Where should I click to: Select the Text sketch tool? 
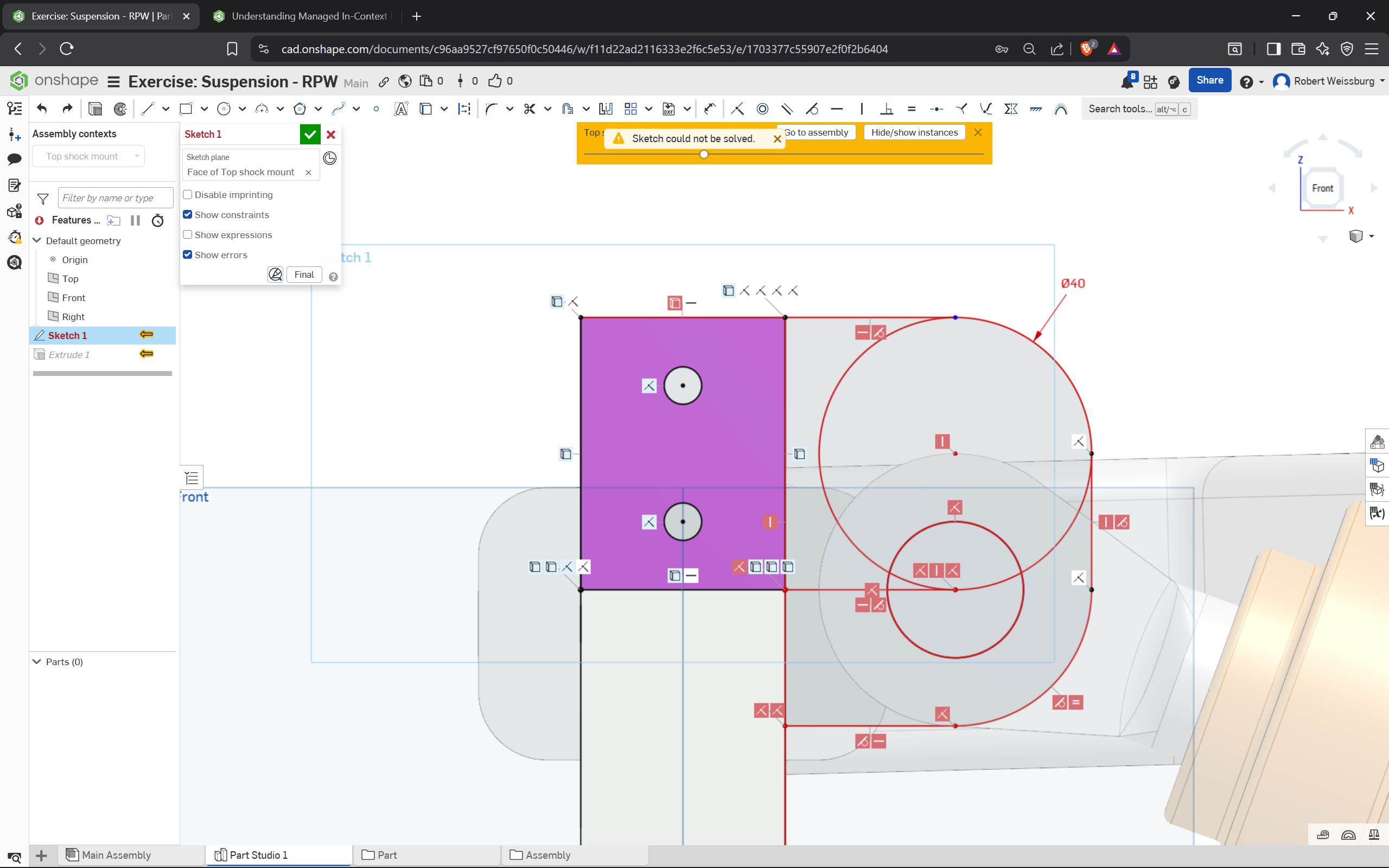click(400, 108)
